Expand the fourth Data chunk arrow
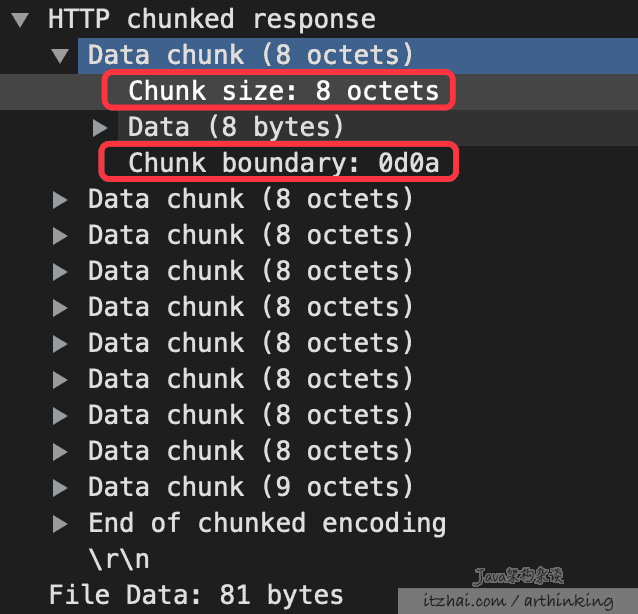 (x=60, y=271)
